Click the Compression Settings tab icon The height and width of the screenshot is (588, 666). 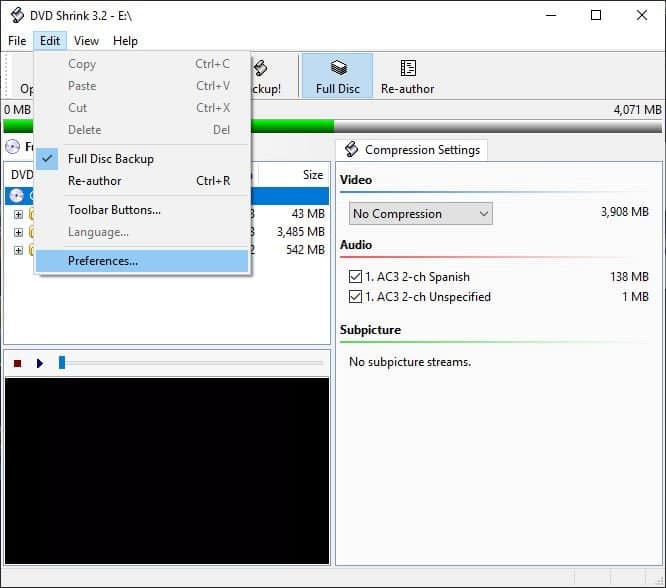(351, 149)
